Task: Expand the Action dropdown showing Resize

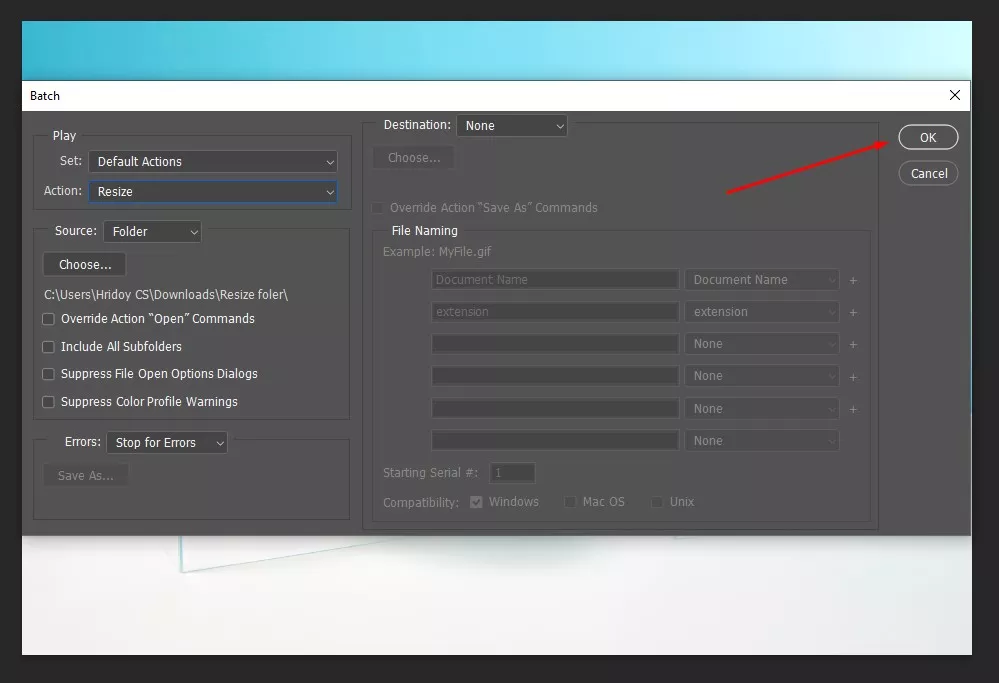Action: pos(213,191)
